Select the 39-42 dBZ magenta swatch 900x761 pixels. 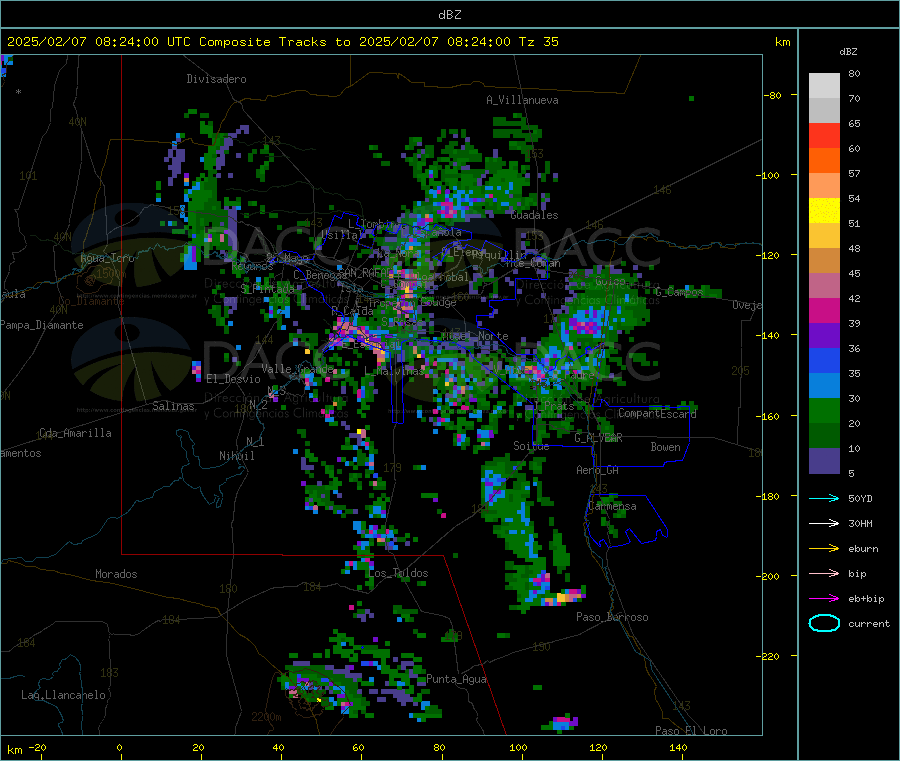pos(824,310)
